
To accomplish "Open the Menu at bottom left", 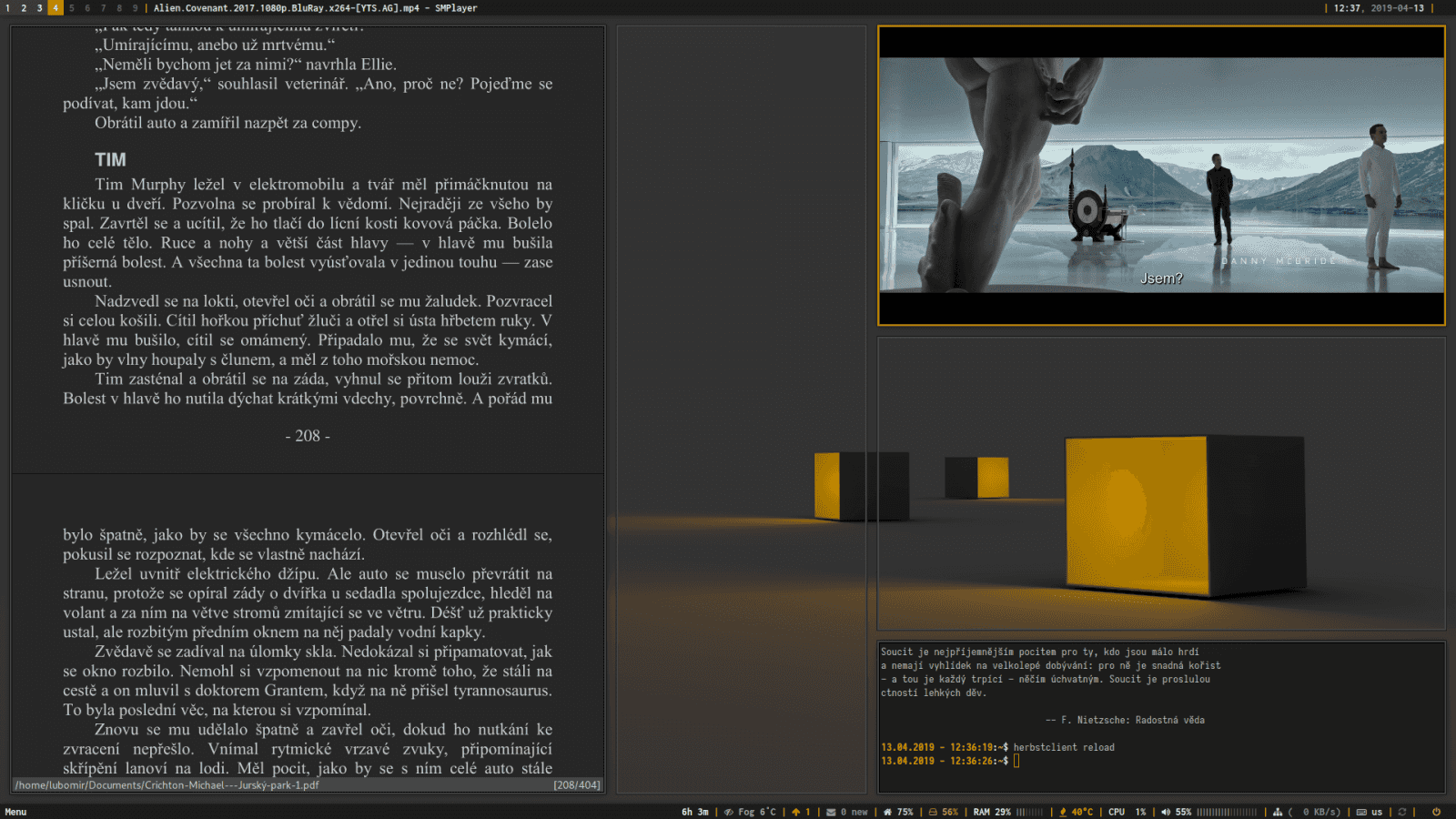I will 15,811.
